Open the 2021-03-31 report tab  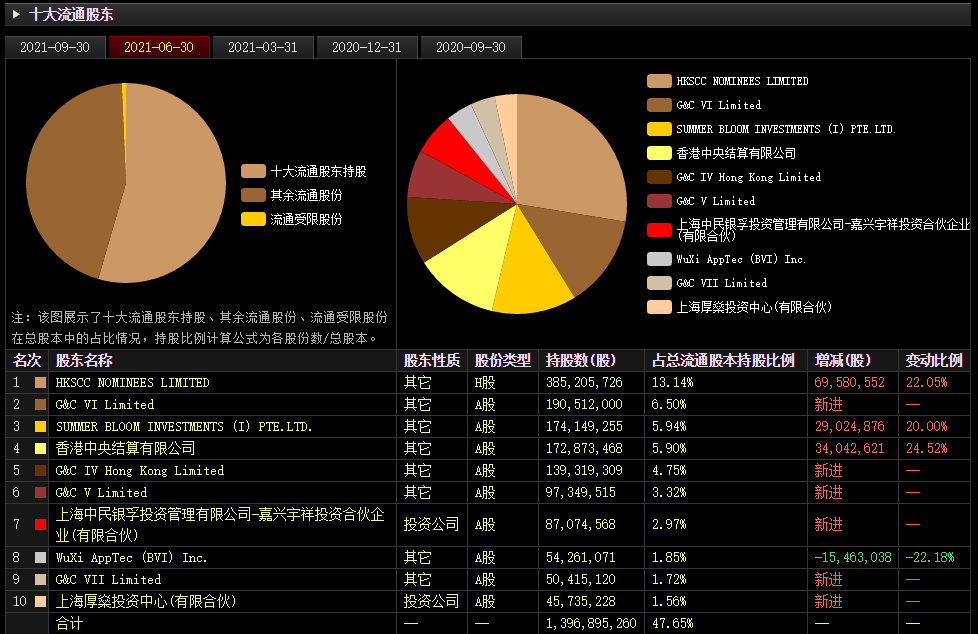263,47
